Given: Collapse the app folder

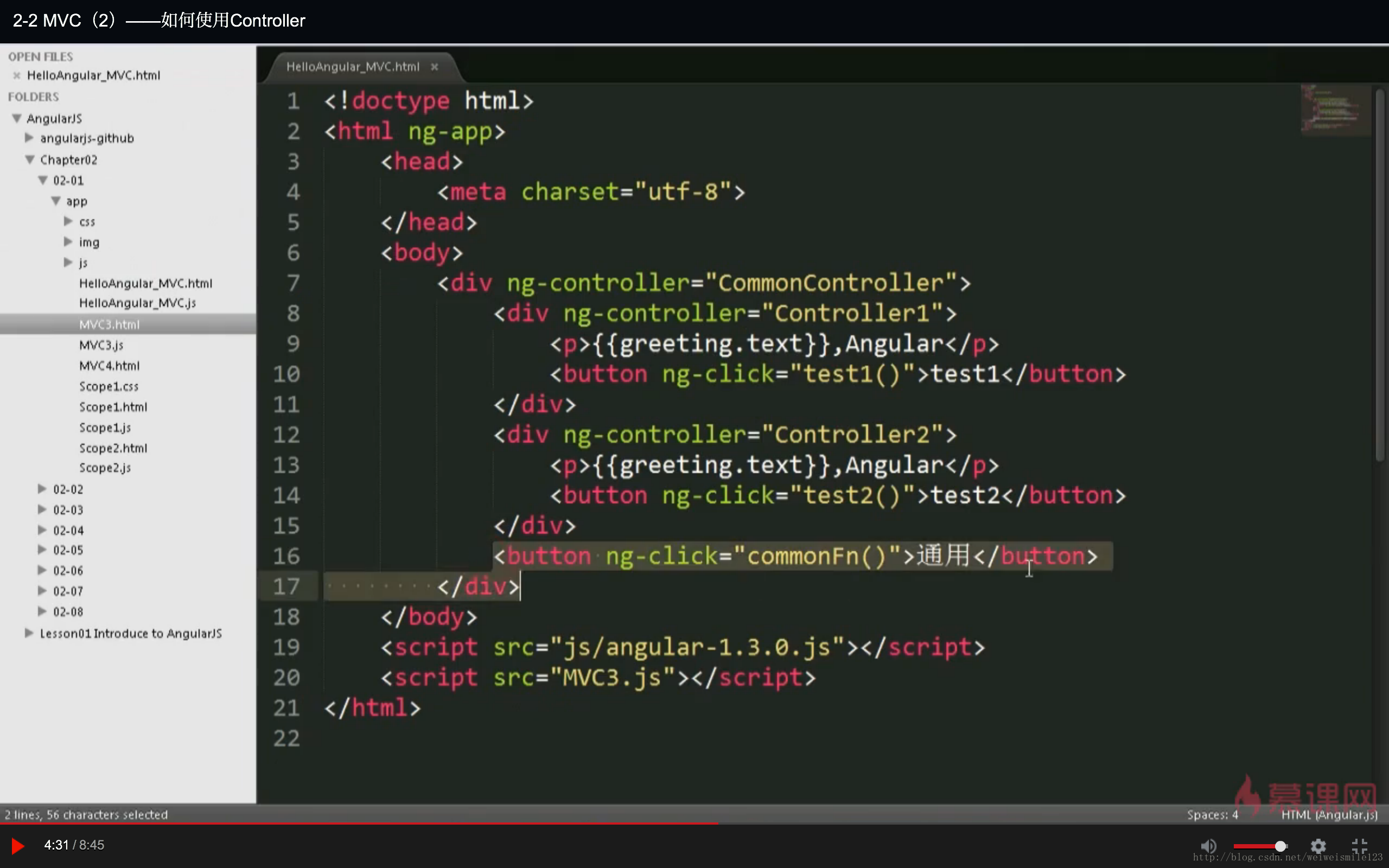Looking at the screenshot, I should tap(56, 201).
